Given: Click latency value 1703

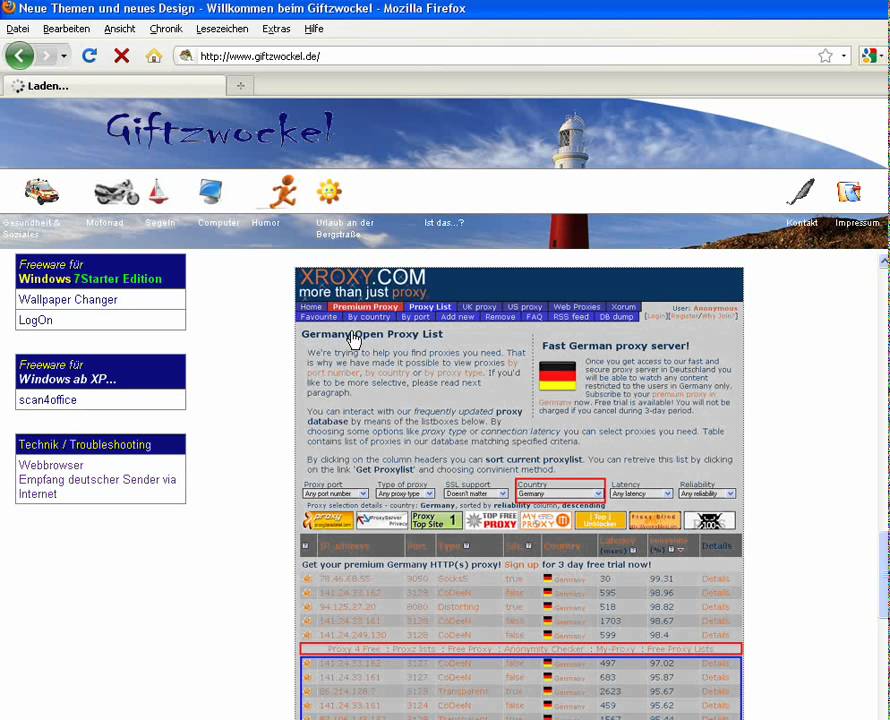Looking at the screenshot, I should tap(611, 621).
